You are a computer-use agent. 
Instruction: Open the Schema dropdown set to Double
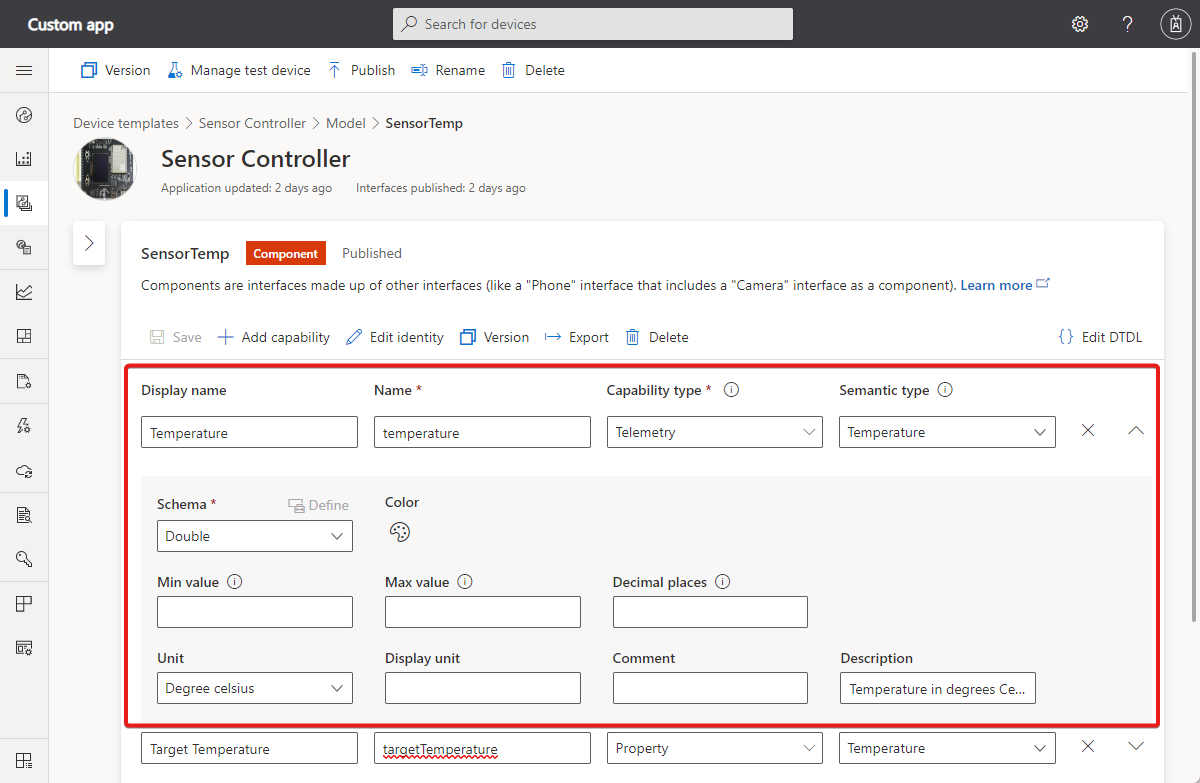coord(255,536)
